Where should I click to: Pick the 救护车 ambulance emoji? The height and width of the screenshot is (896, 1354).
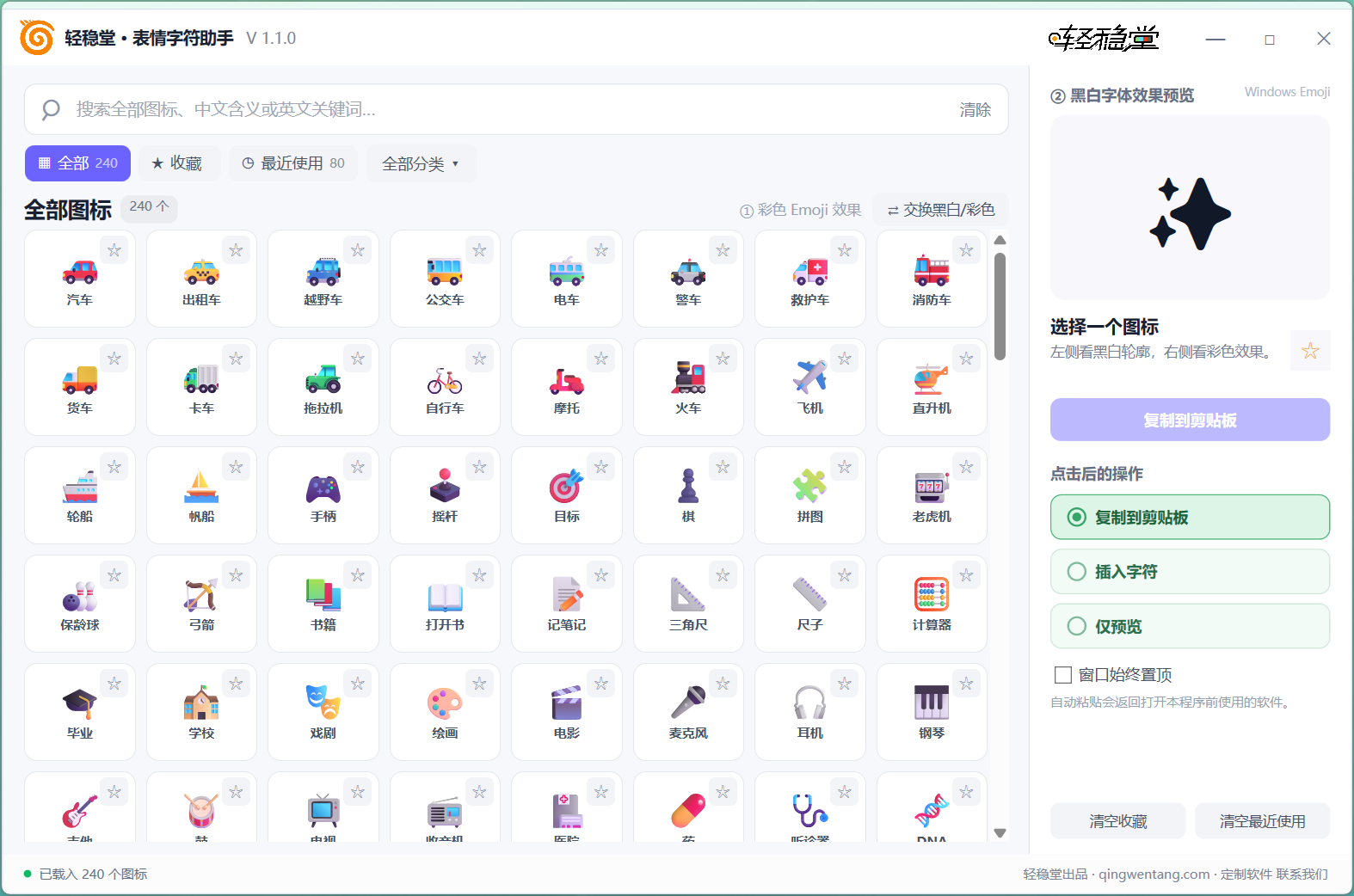pyautogui.click(x=810, y=279)
